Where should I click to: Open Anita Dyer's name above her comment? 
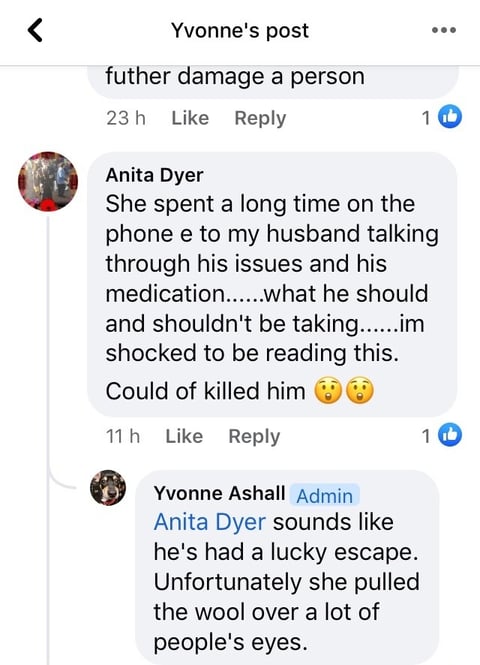(154, 175)
